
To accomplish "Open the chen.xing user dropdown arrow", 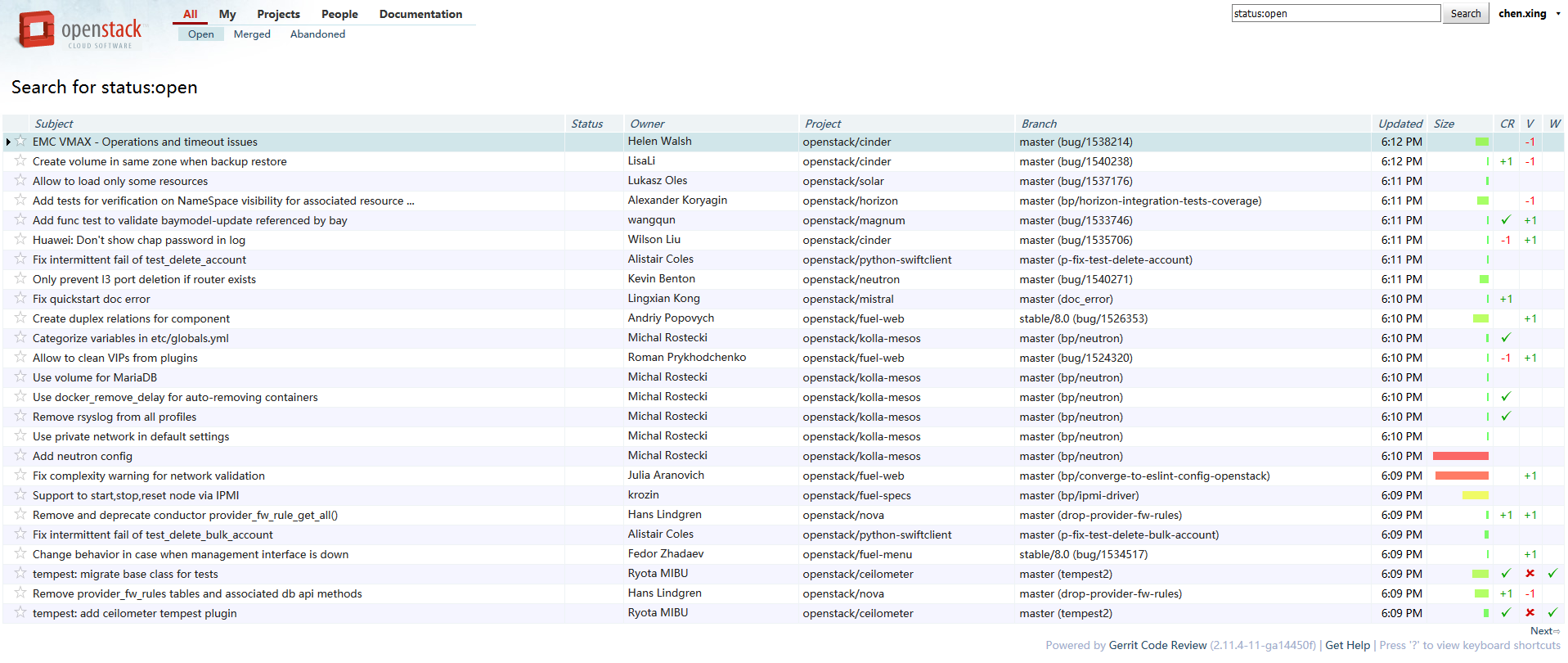I will click(1557, 14).
